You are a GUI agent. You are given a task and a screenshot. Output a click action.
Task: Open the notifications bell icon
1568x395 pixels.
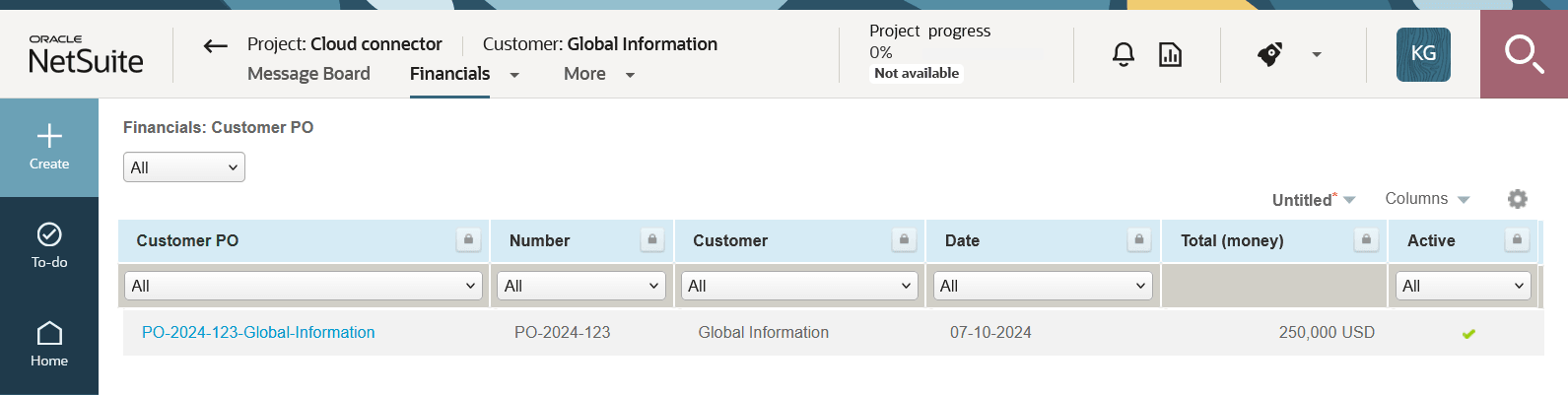point(1124,54)
